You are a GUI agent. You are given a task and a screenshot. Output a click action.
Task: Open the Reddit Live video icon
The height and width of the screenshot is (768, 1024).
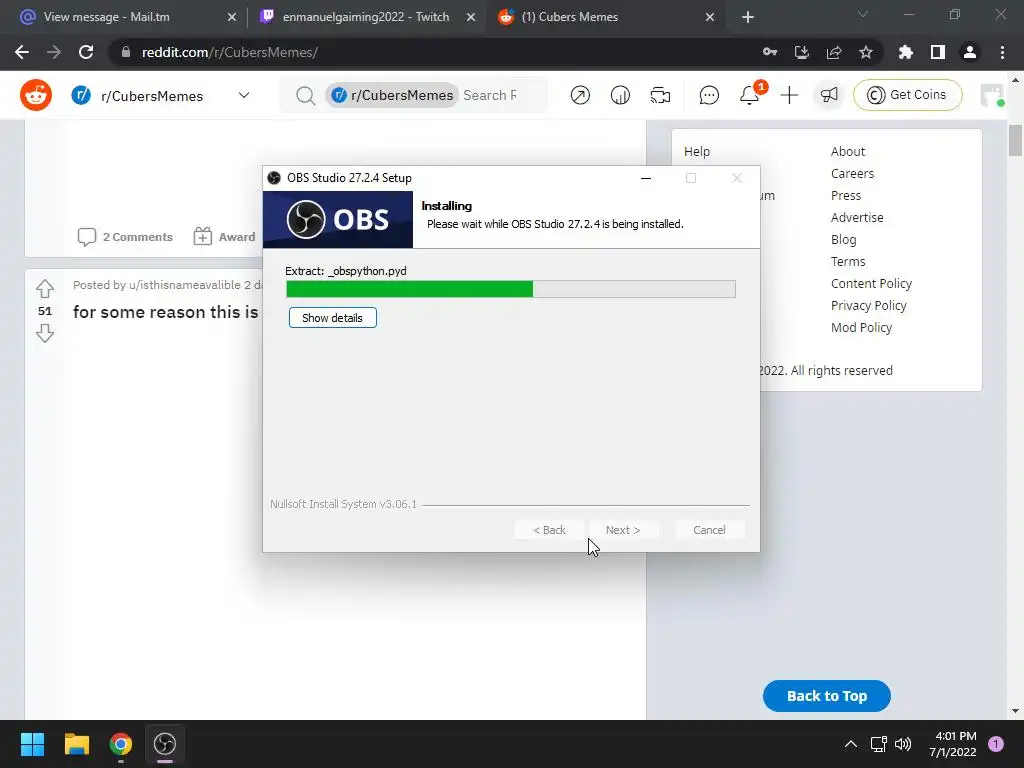tap(660, 95)
